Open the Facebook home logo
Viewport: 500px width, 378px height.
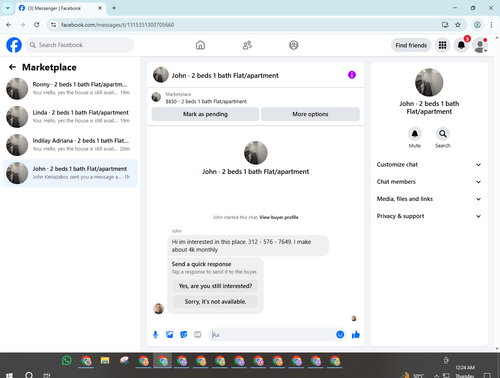point(14,45)
